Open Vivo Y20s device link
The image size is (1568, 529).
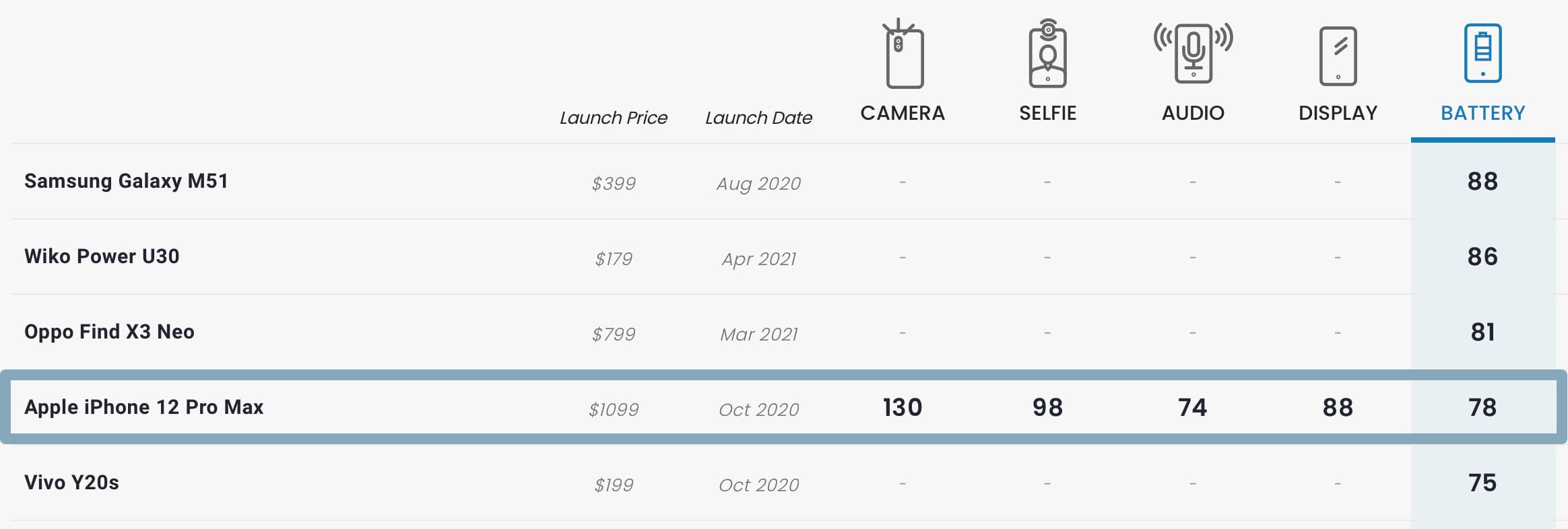click(x=71, y=483)
